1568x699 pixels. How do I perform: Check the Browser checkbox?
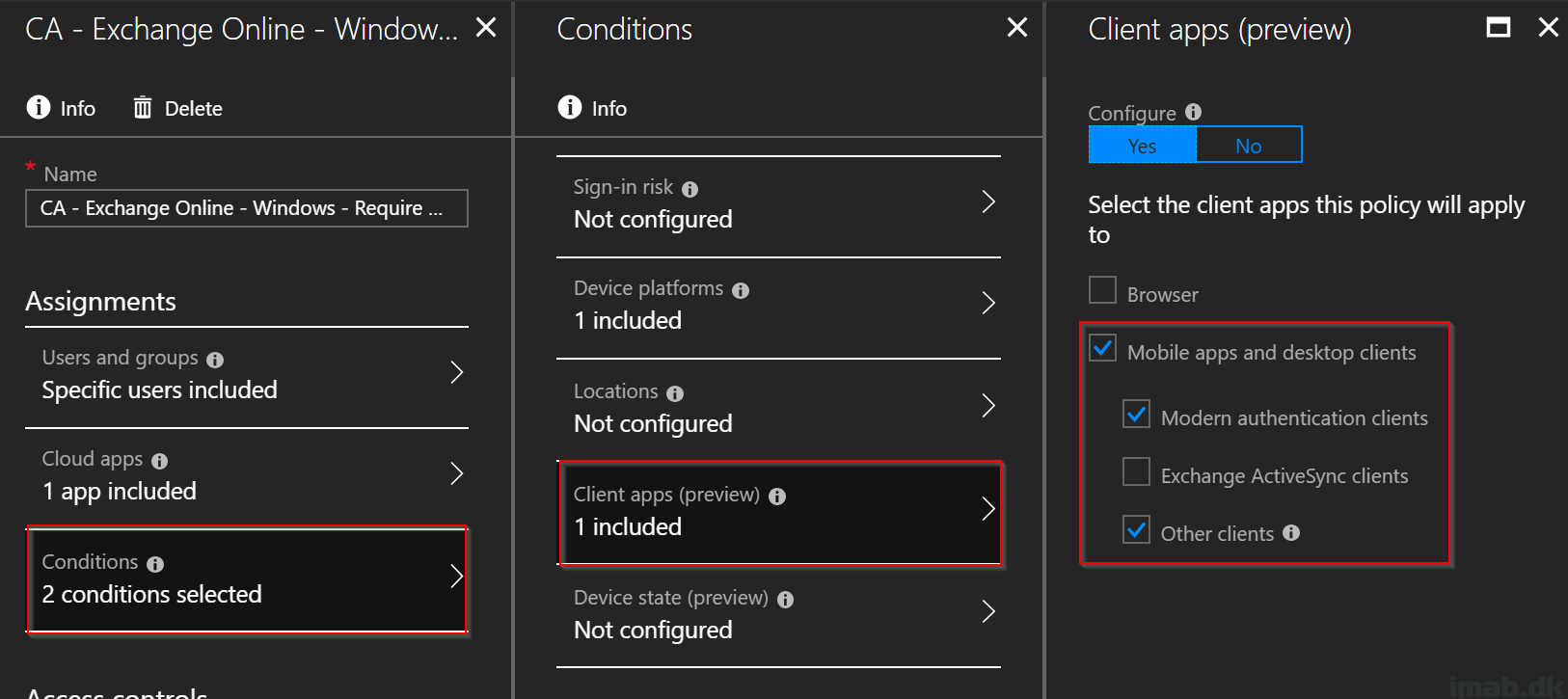[x=1102, y=290]
